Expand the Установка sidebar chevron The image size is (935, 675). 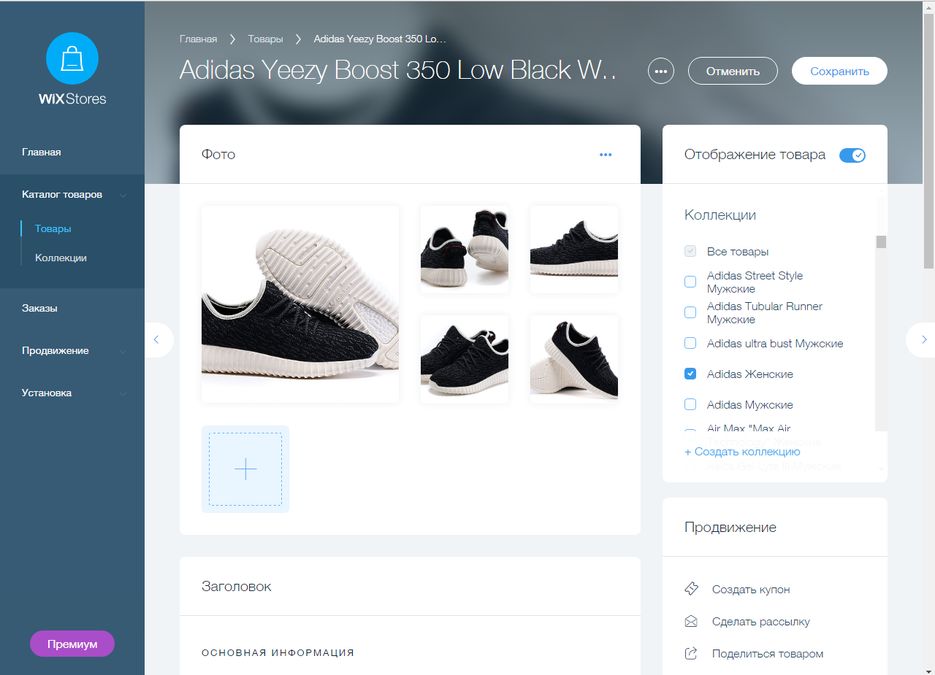pyautogui.click(x=123, y=394)
